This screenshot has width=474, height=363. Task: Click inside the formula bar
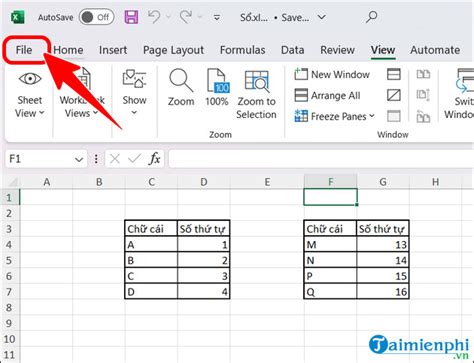pos(321,159)
